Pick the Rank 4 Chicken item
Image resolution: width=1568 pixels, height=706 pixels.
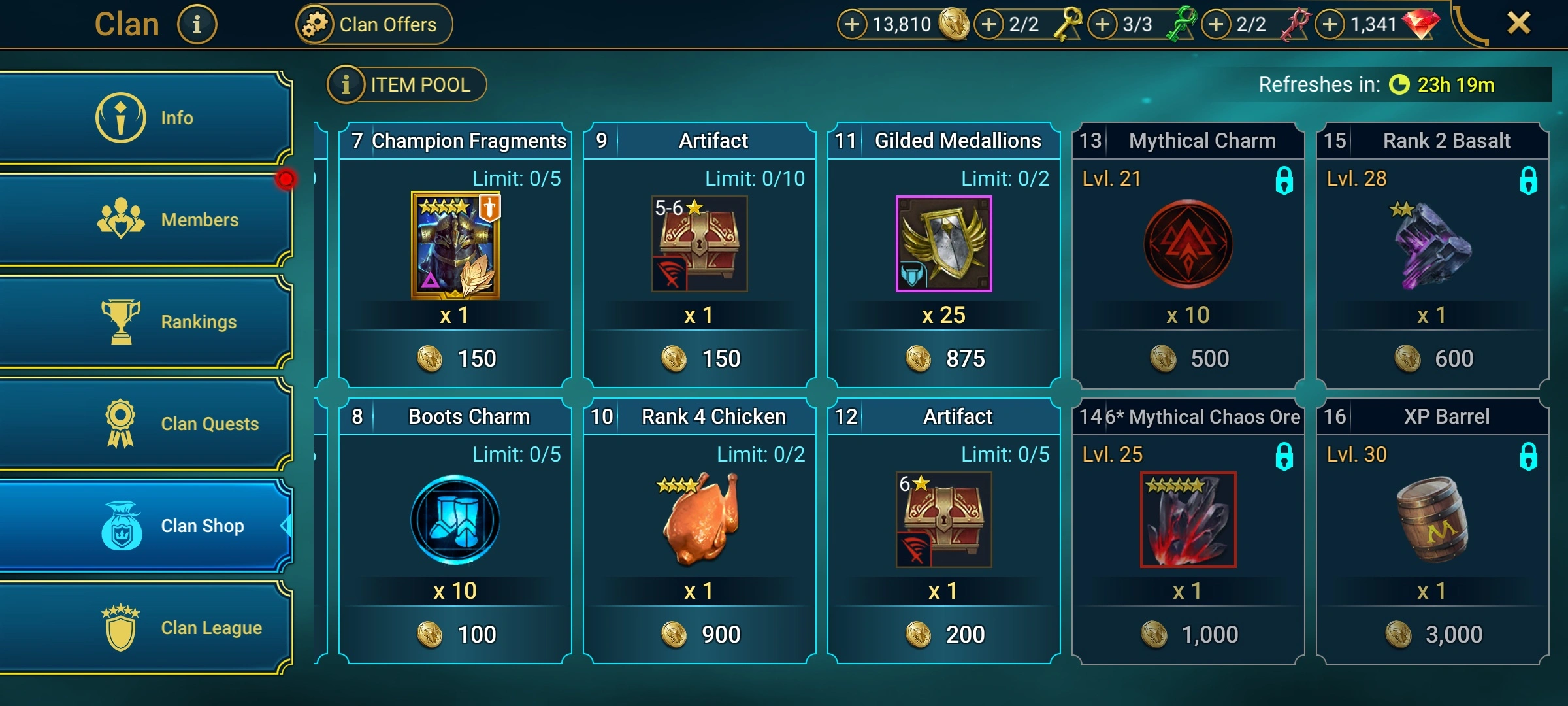pos(700,520)
